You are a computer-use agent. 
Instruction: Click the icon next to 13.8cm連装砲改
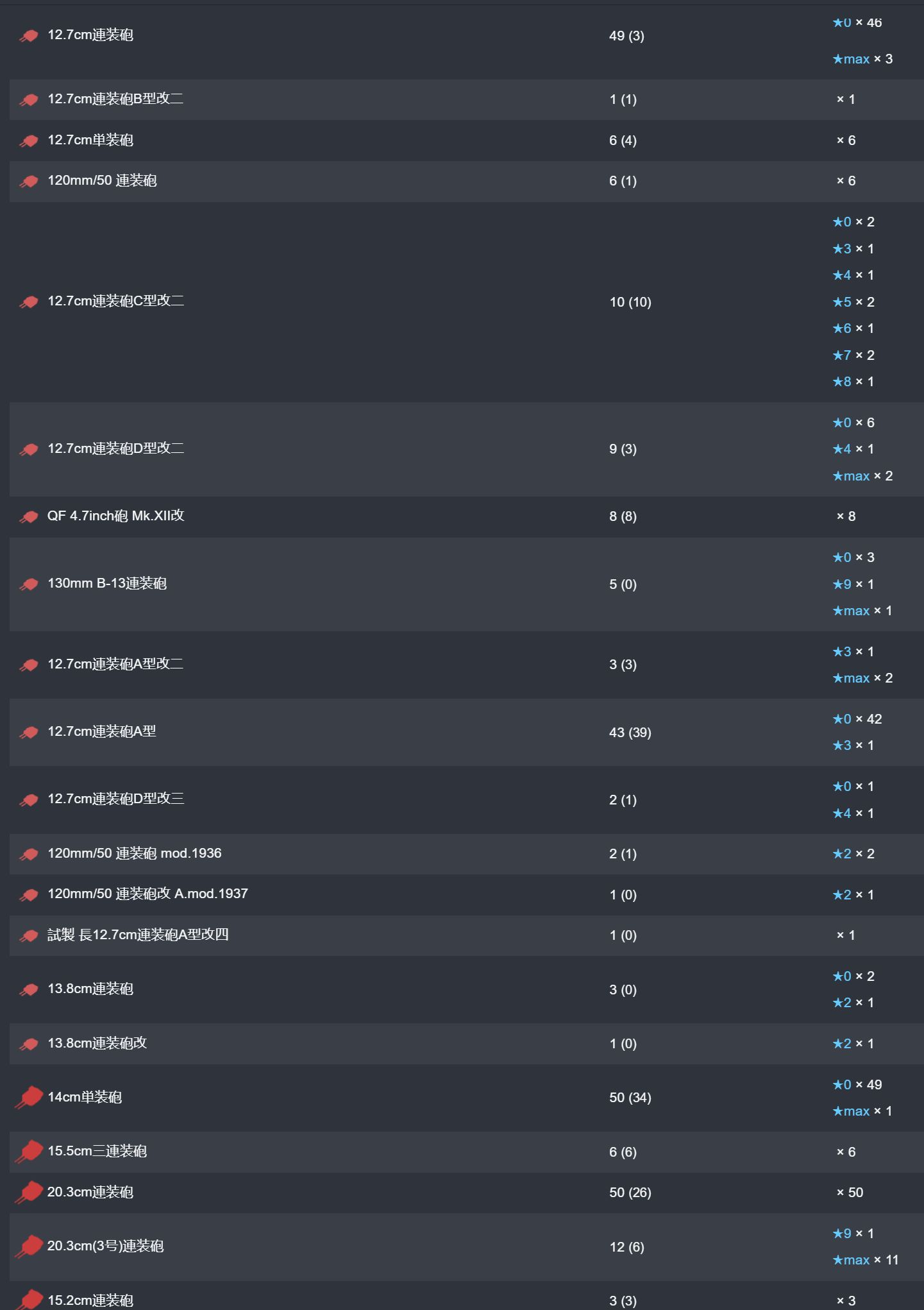pos(29,1044)
